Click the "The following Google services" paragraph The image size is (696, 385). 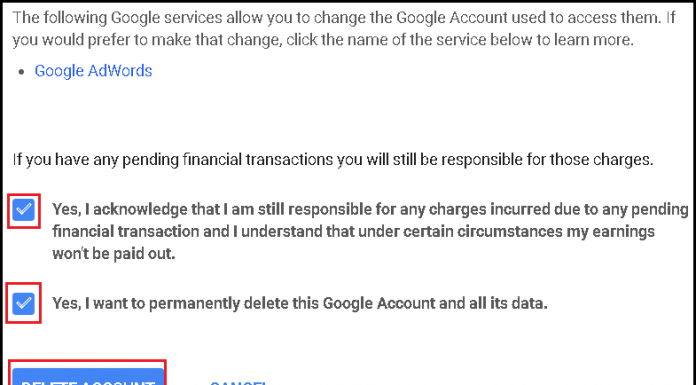344,29
